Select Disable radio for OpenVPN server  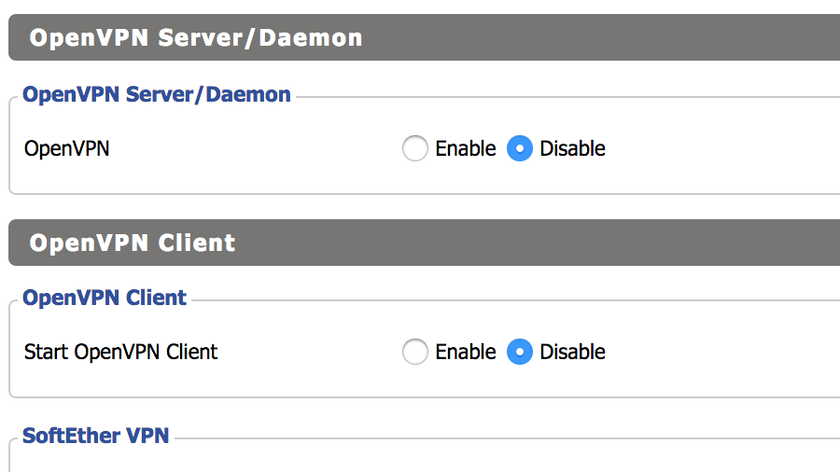pos(519,149)
